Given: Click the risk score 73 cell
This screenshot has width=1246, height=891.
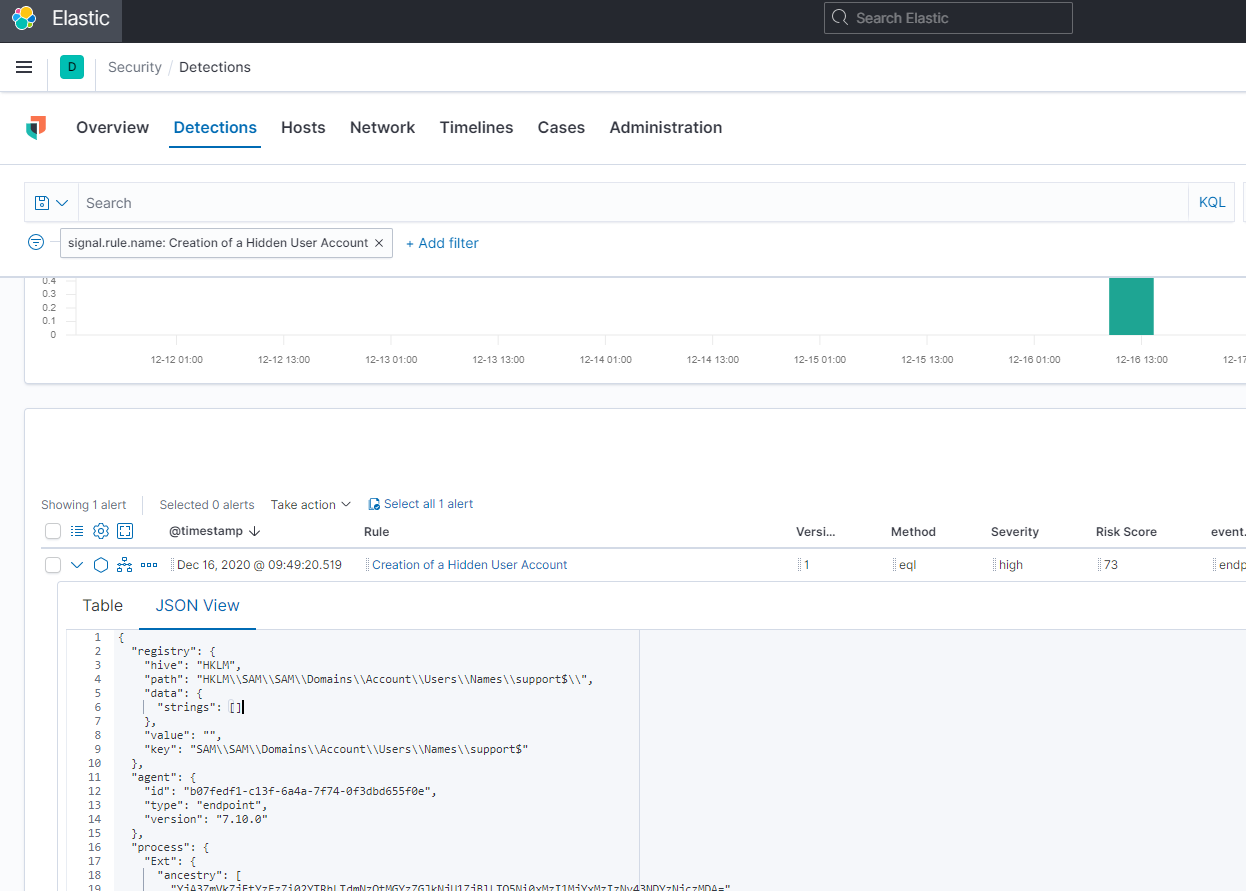Looking at the screenshot, I should [x=1111, y=565].
